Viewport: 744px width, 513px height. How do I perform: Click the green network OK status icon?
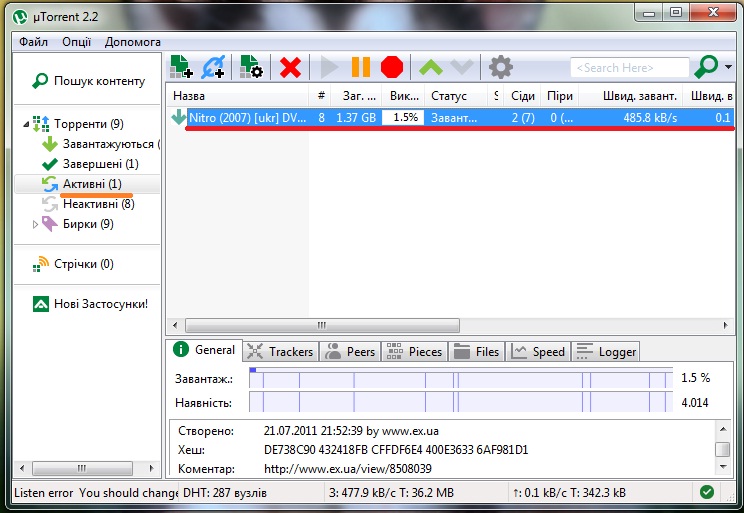[707, 492]
